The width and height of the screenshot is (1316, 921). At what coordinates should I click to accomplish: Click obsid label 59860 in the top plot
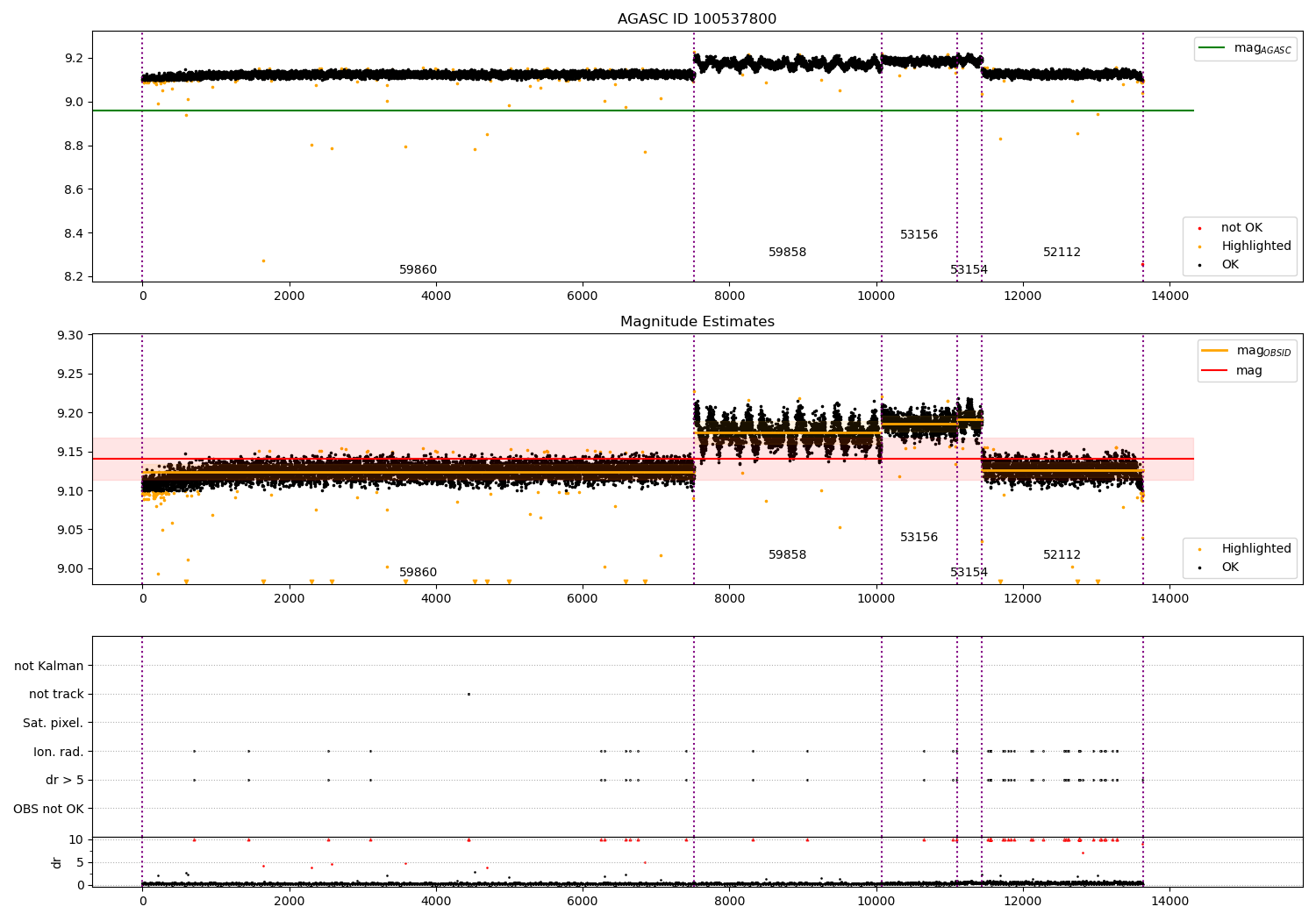tap(418, 270)
